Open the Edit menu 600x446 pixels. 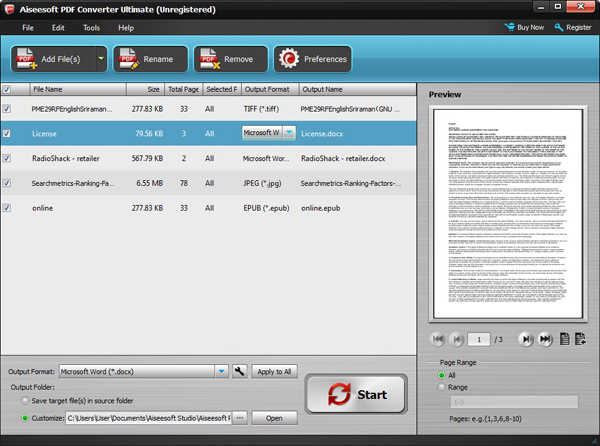[x=58, y=28]
